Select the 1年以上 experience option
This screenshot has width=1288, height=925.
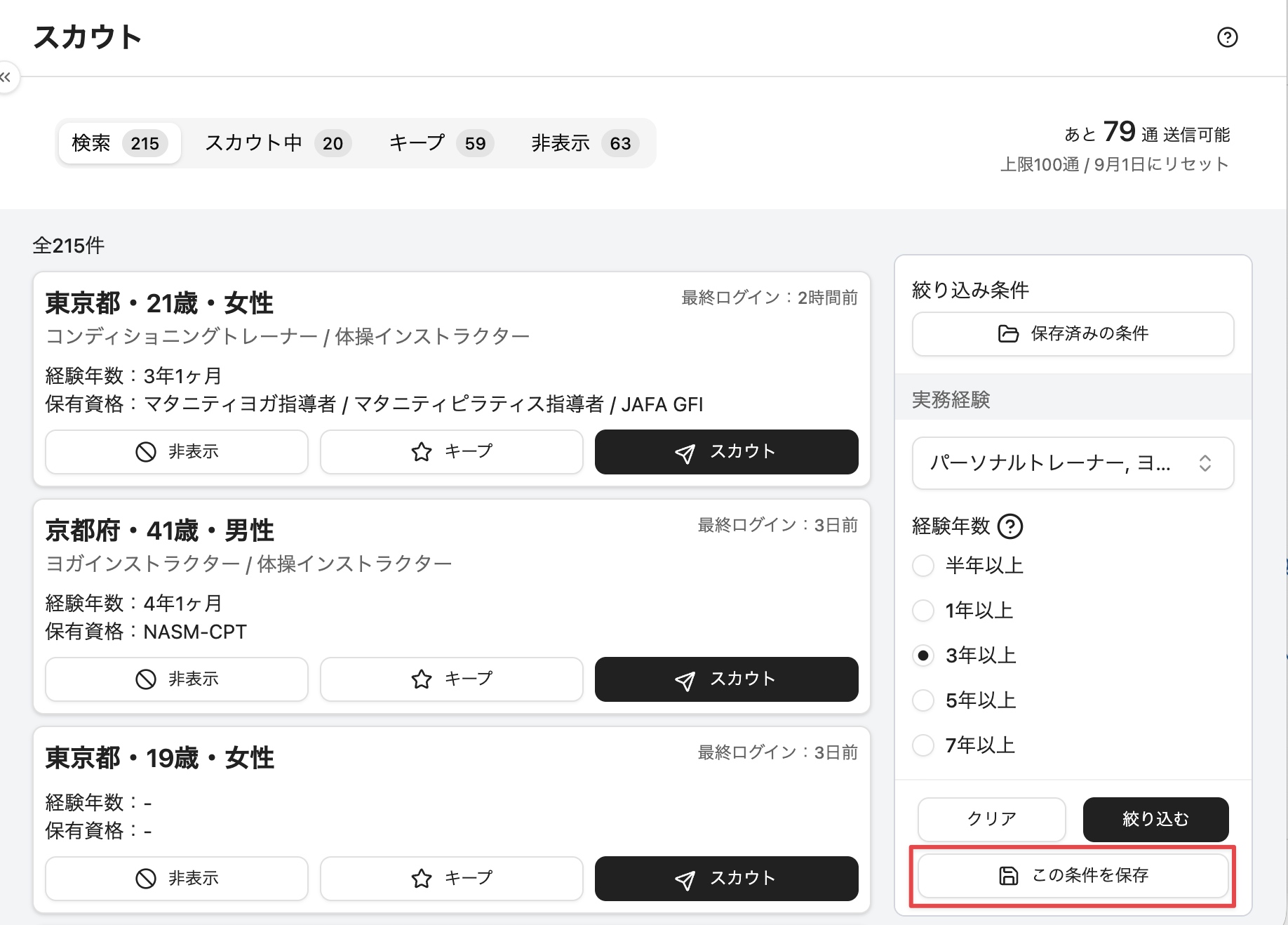(x=923, y=611)
